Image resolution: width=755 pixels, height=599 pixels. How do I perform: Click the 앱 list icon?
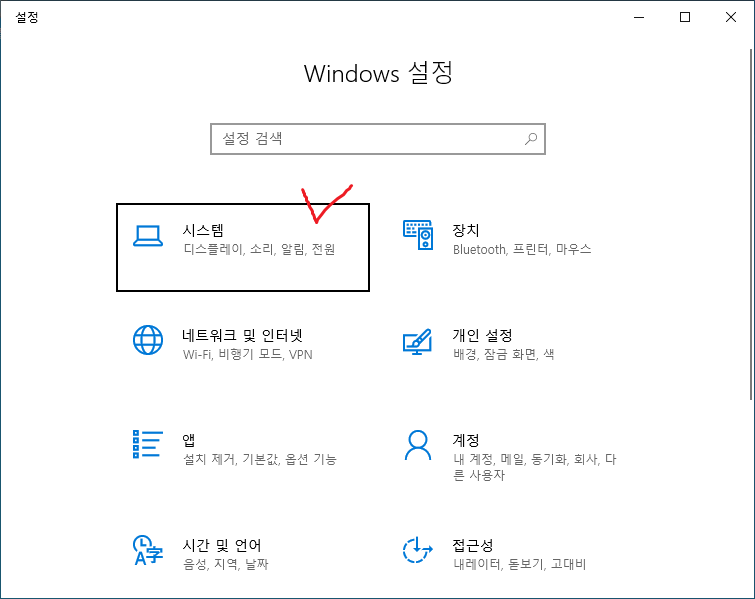tap(148, 444)
